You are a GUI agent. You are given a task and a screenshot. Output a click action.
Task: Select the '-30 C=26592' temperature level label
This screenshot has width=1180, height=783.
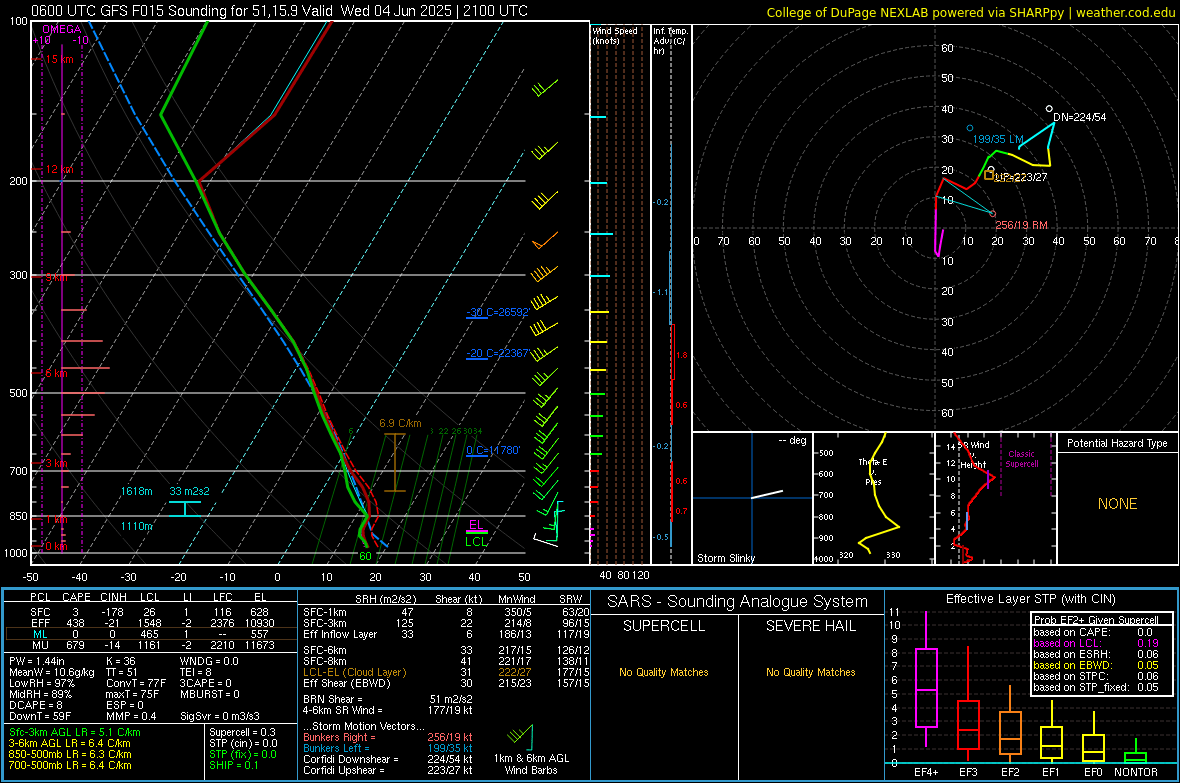(x=497, y=312)
